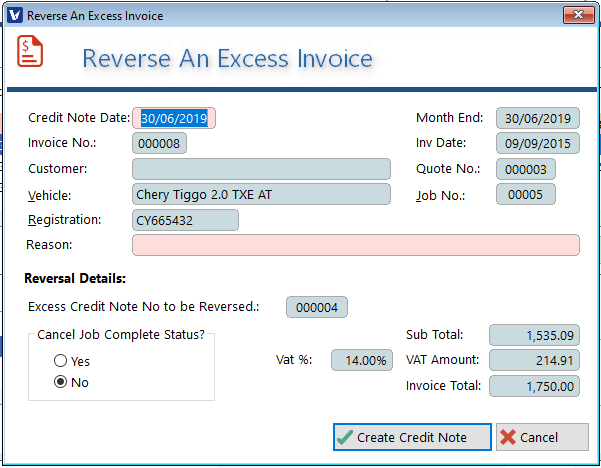601x468 pixels.
Task: Click the Vat % field
Action: (x=362, y=360)
